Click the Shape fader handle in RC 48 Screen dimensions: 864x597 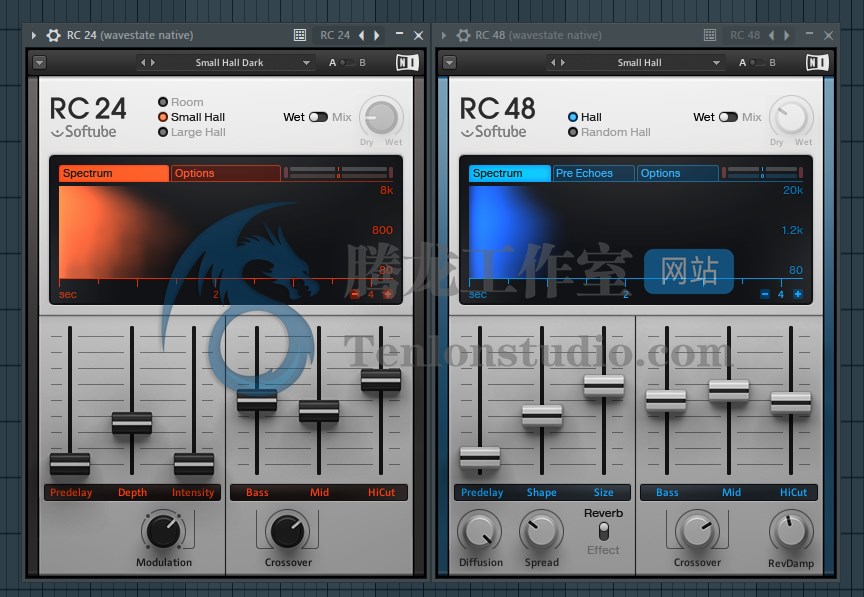[x=542, y=416]
